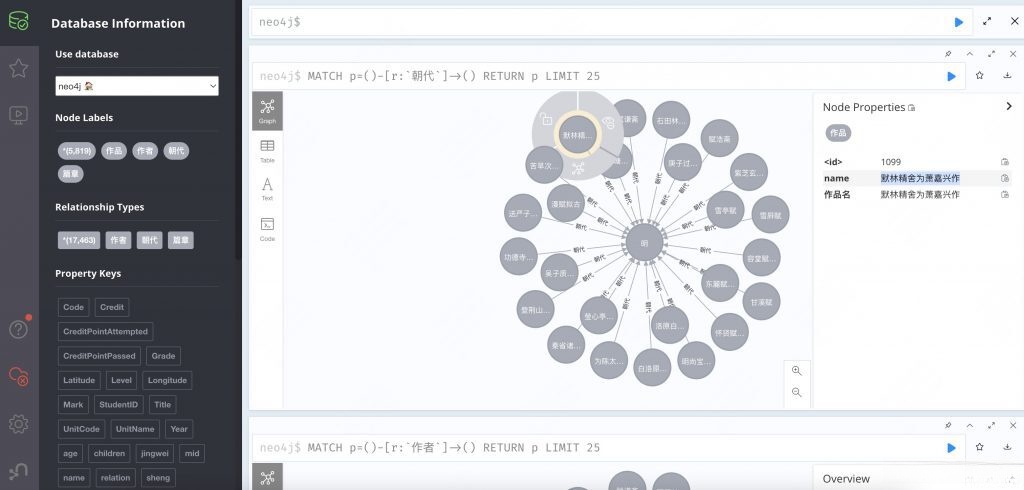The image size is (1024, 490).
Task: Download results of the 朝代 query
Action: pyautogui.click(x=1008, y=76)
